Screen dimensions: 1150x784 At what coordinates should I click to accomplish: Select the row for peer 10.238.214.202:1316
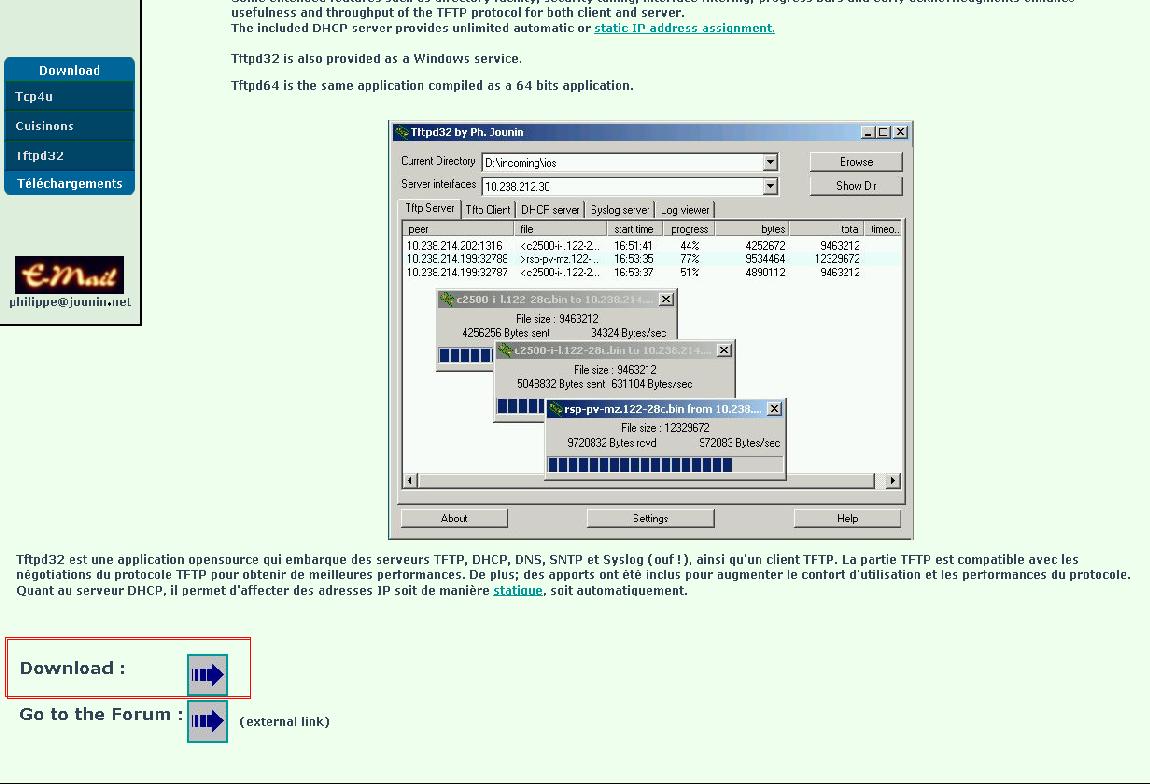tap(651, 246)
